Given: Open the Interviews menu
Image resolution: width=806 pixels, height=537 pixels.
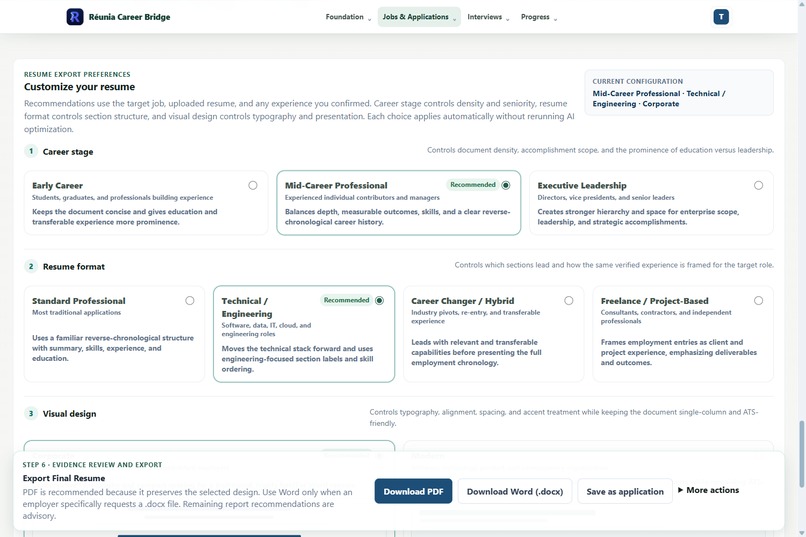Looking at the screenshot, I should pyautogui.click(x=488, y=17).
